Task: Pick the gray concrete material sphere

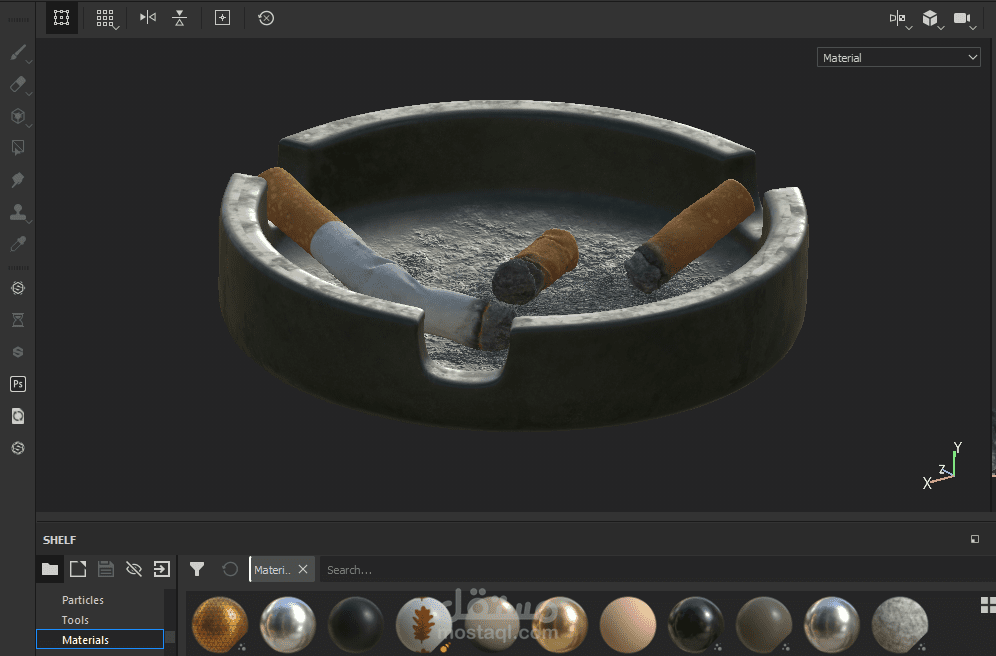Action: coord(899,625)
